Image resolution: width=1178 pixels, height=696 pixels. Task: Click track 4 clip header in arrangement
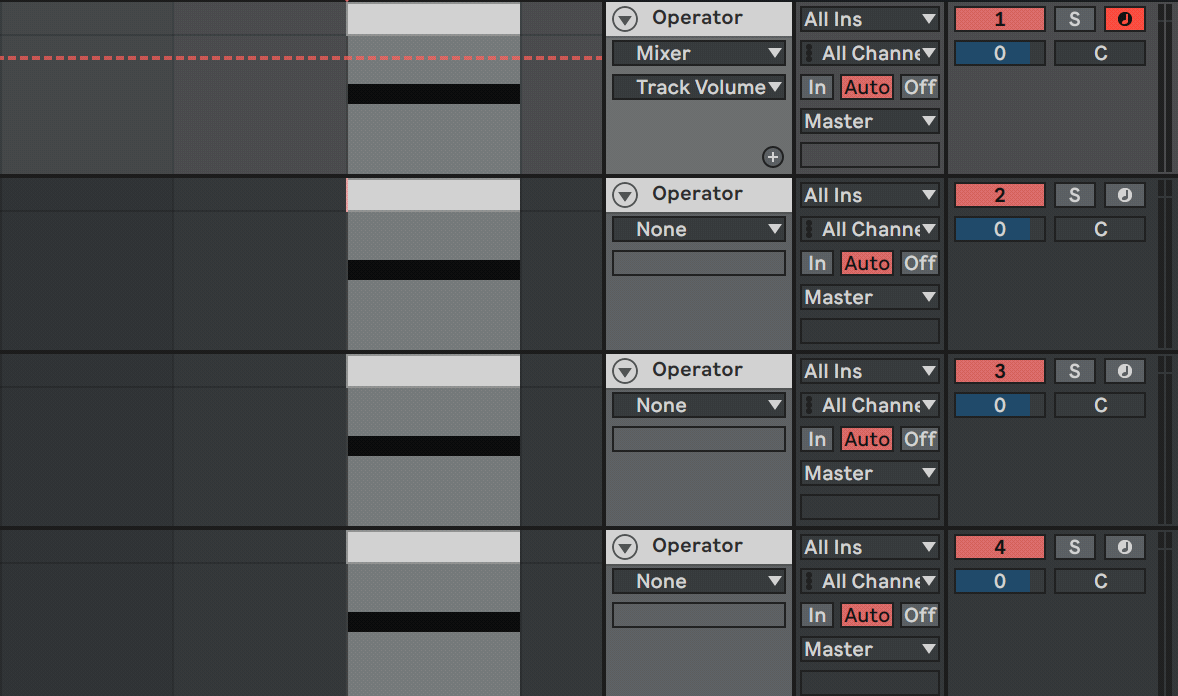(x=433, y=547)
